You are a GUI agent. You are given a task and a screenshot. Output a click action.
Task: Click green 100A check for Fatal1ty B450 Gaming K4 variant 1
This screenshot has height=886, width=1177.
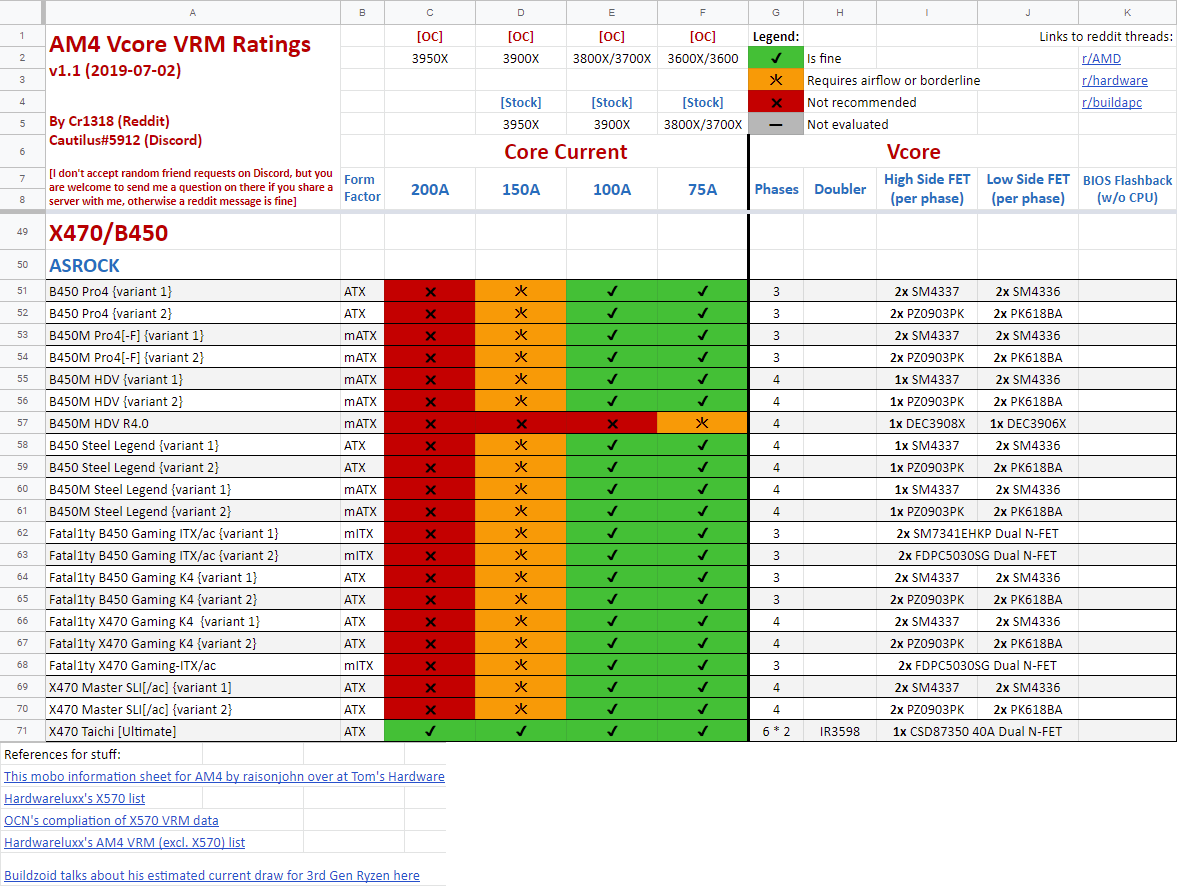pos(612,577)
